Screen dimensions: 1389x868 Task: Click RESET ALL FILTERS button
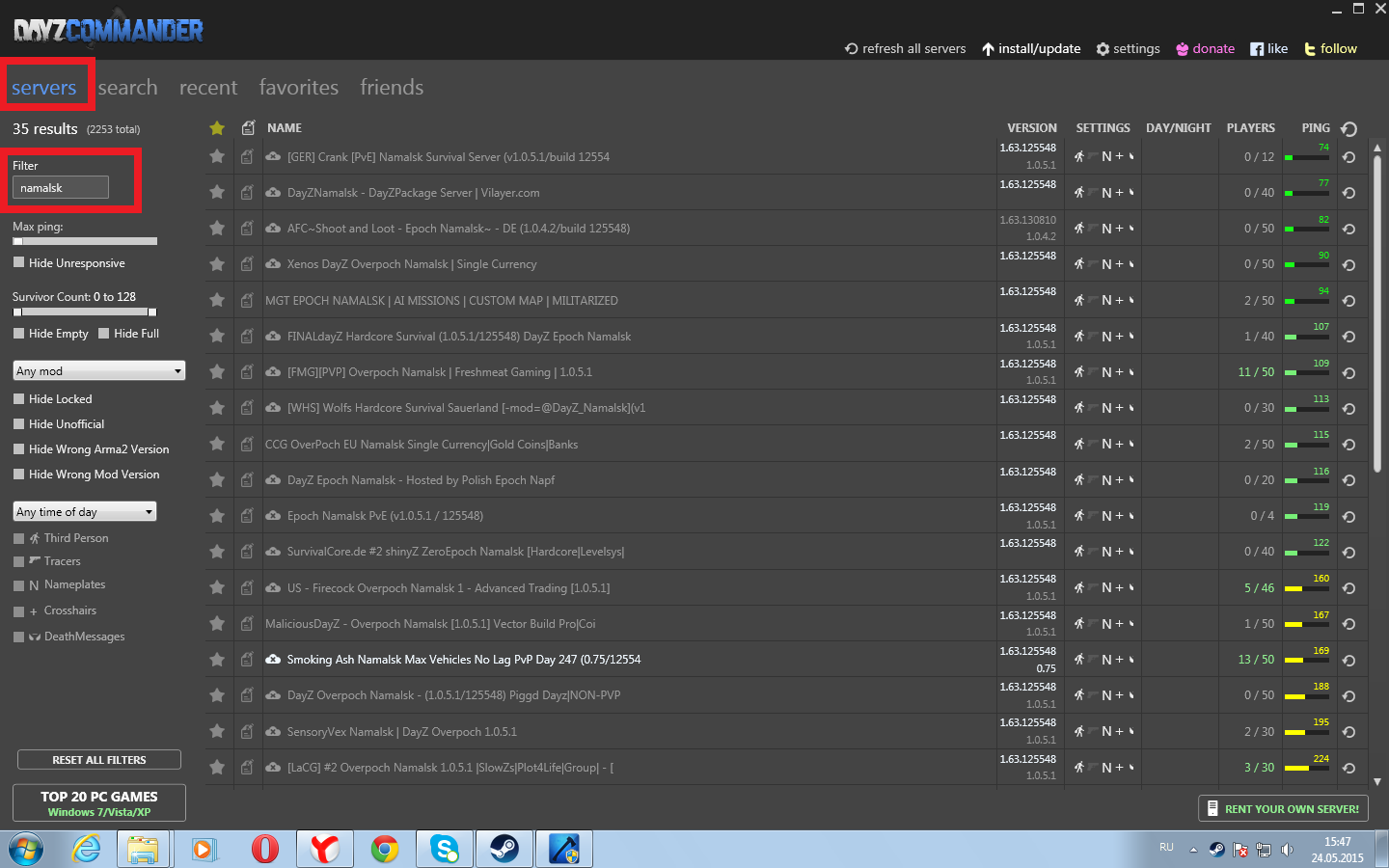[99, 760]
